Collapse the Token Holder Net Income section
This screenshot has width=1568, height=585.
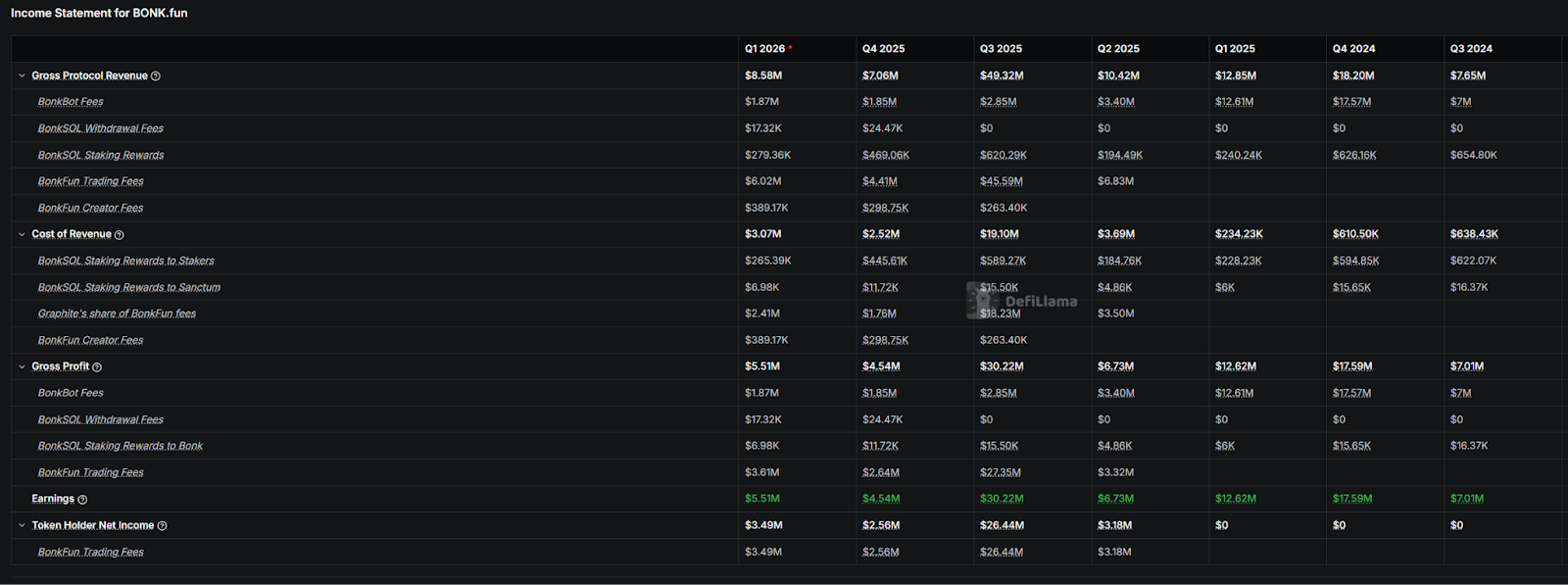click(22, 525)
